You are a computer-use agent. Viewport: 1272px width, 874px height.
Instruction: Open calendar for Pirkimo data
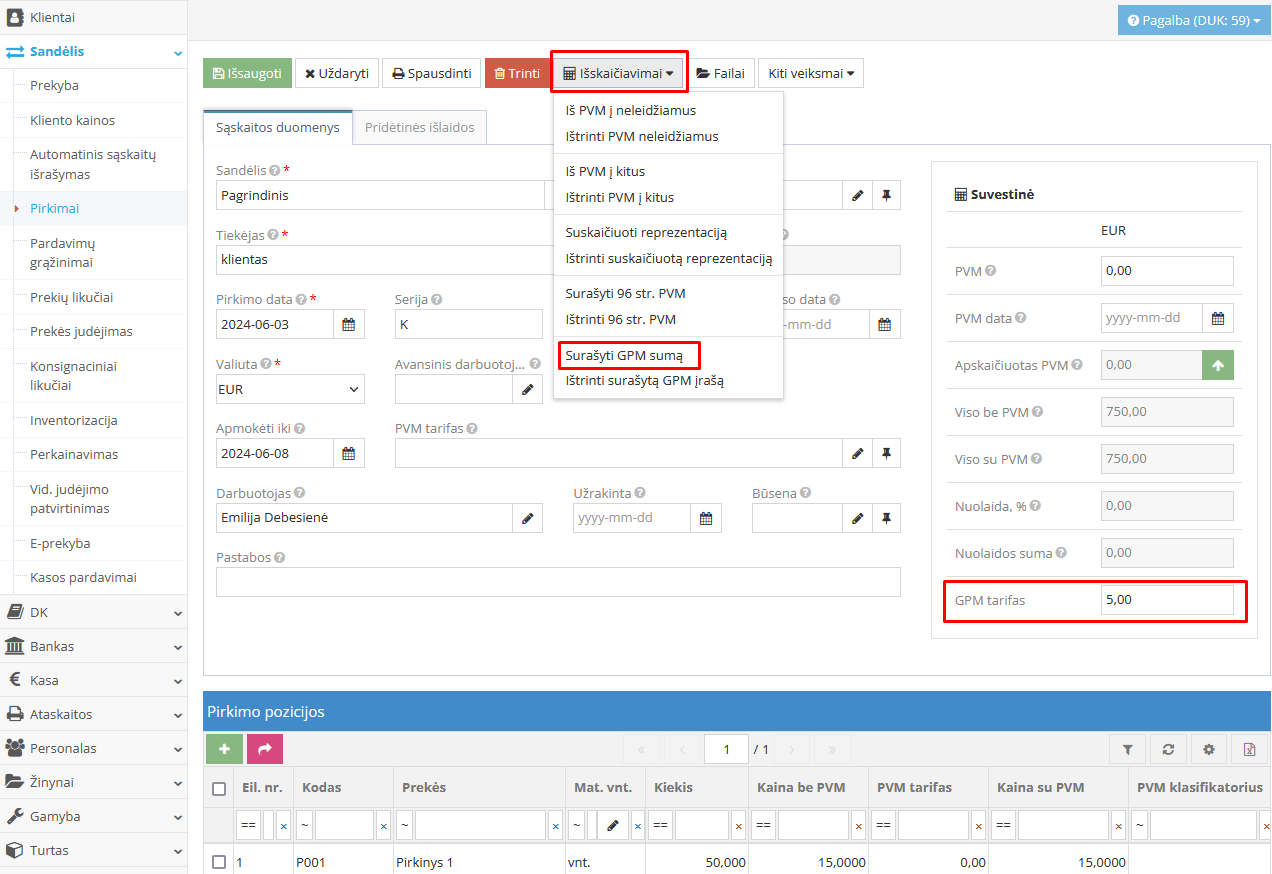349,324
